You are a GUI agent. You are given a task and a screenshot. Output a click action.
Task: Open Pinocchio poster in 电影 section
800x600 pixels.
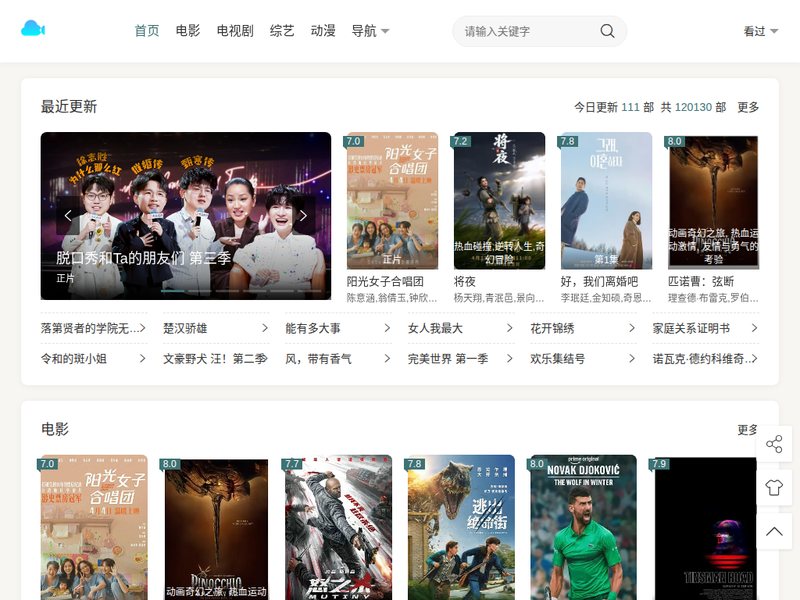tap(216, 528)
